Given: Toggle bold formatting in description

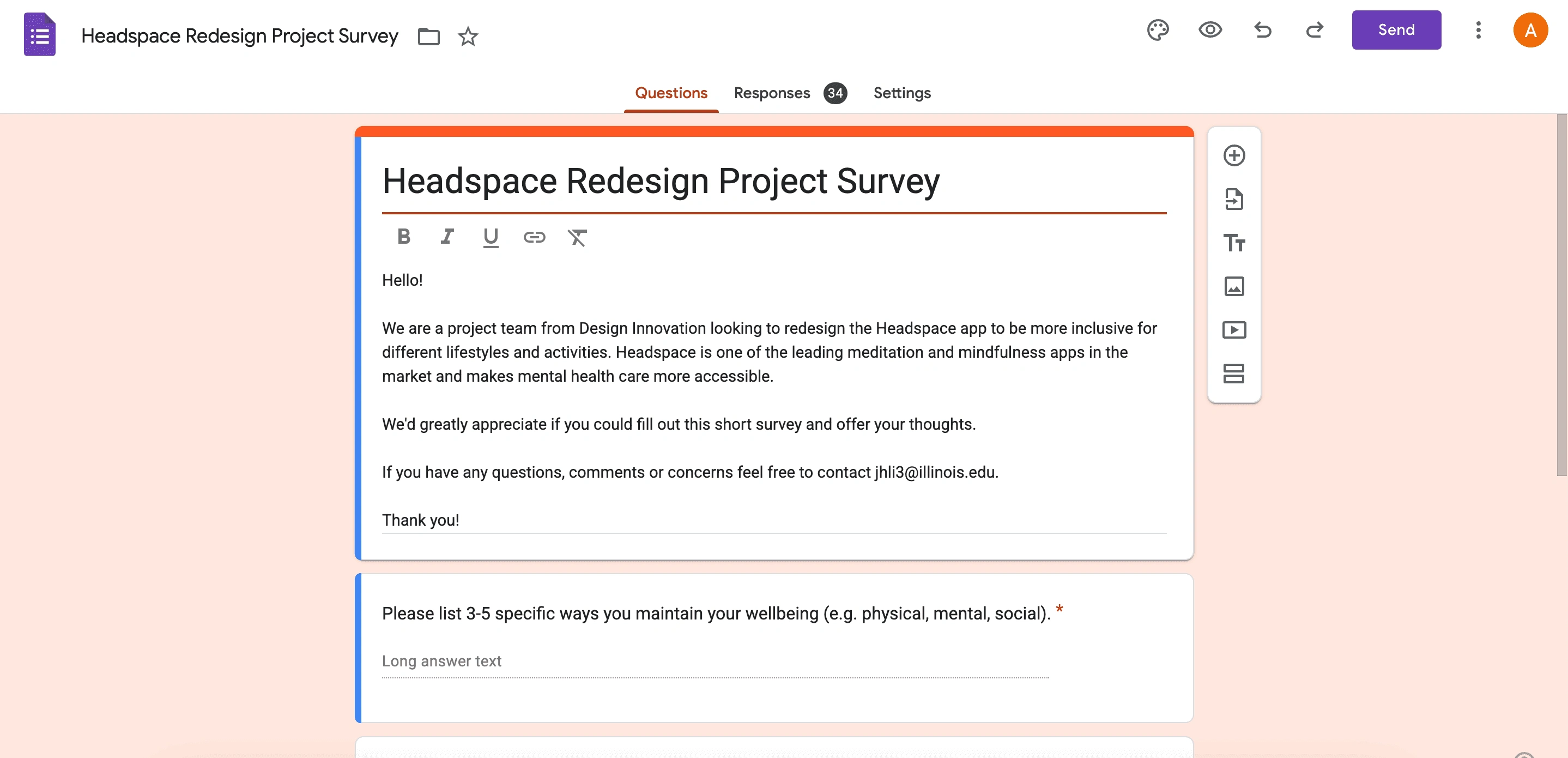Looking at the screenshot, I should (403, 236).
